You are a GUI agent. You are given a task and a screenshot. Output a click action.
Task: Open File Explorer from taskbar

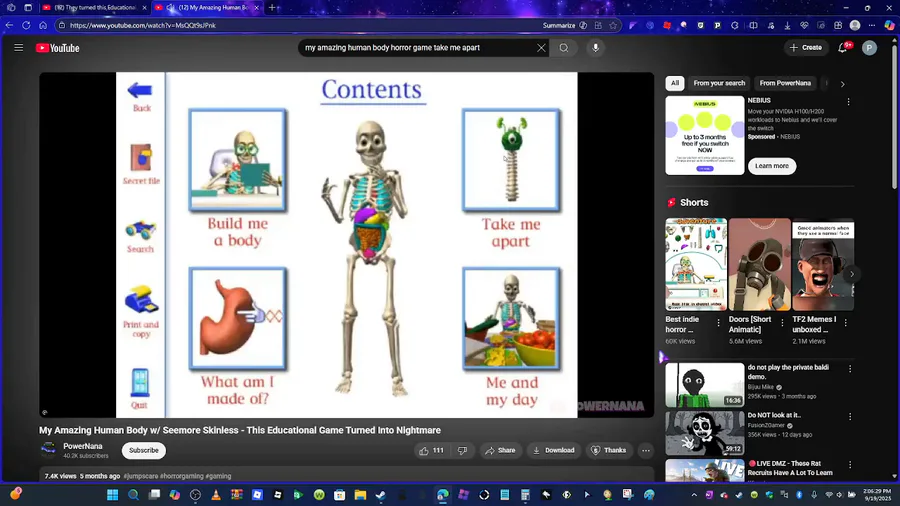pos(360,495)
